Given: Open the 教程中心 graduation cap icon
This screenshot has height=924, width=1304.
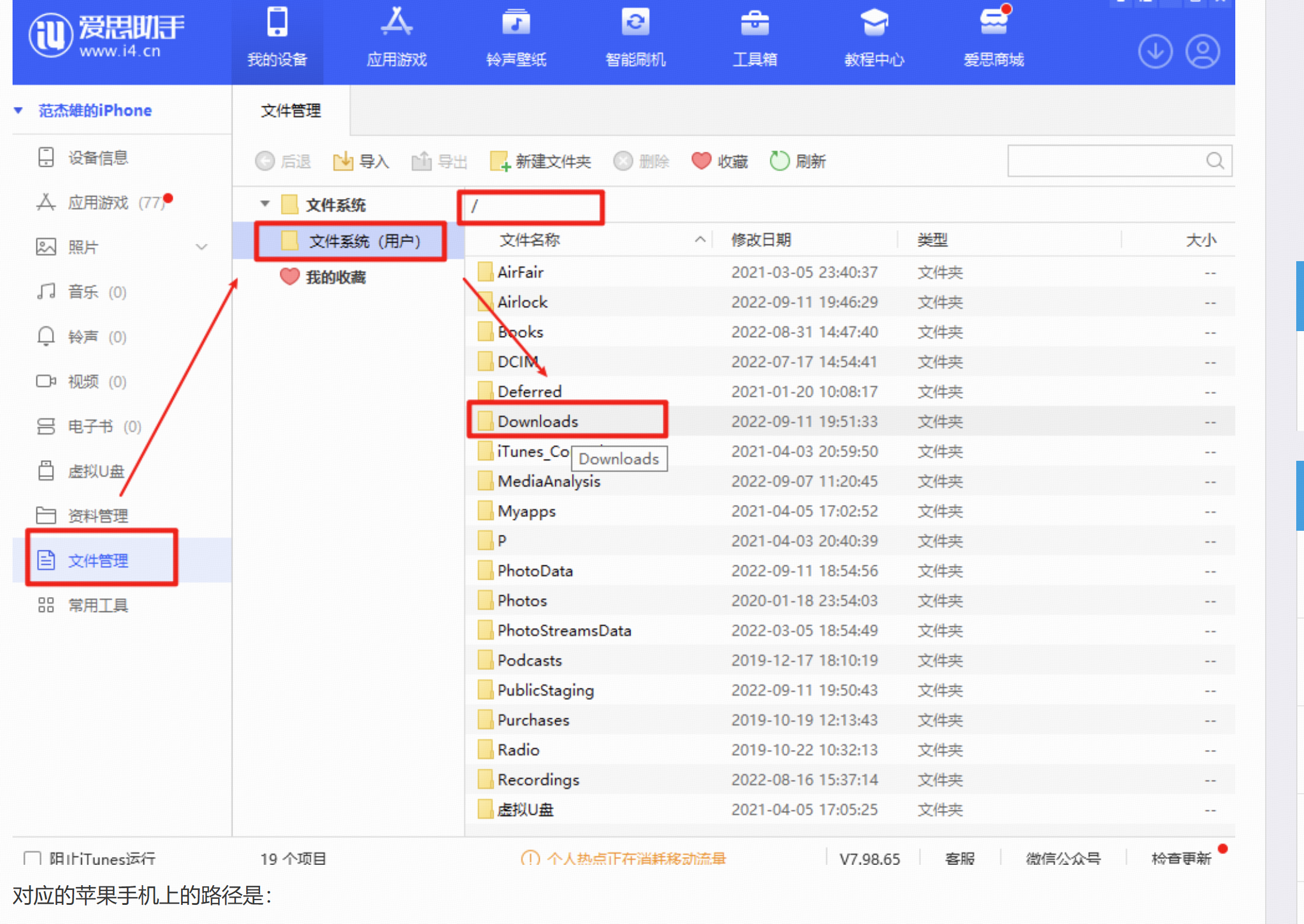Looking at the screenshot, I should click(874, 23).
